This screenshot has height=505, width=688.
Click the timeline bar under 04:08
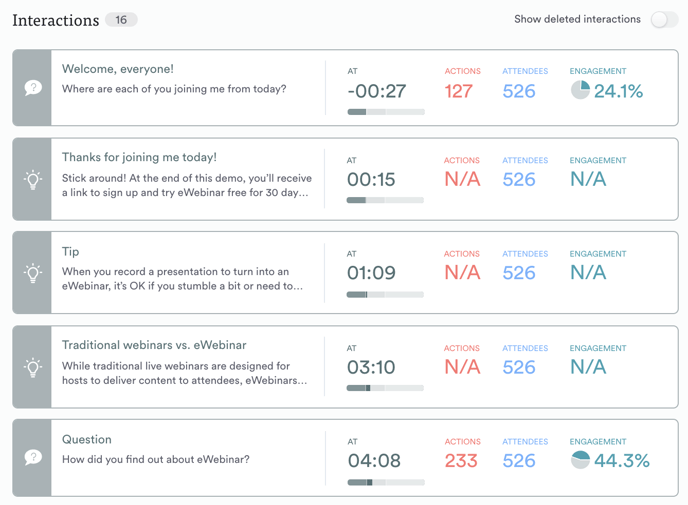(x=385, y=482)
